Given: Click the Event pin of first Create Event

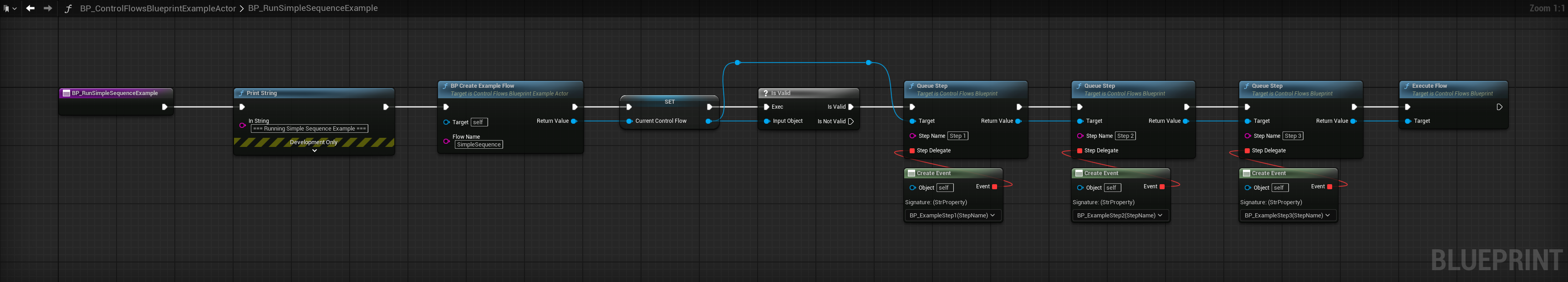Looking at the screenshot, I should click(x=994, y=186).
